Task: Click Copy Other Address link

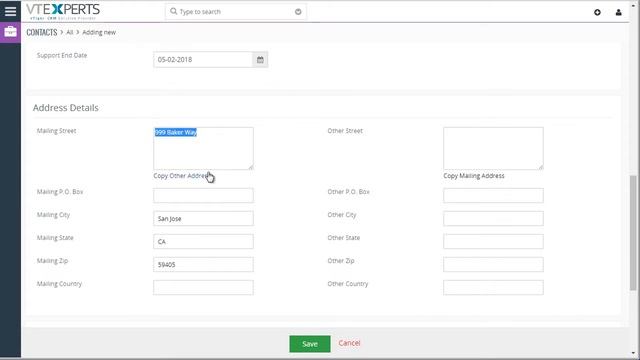Action: tap(181, 176)
